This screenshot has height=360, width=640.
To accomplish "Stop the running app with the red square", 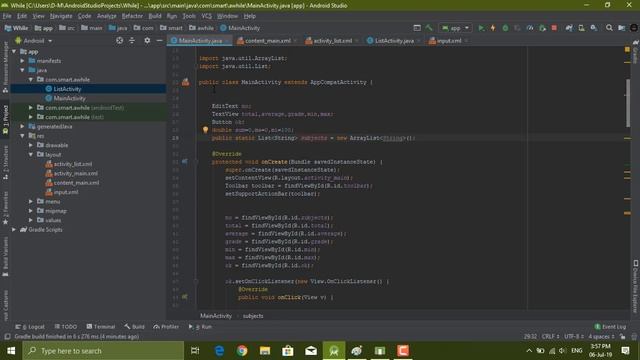I will (554, 28).
